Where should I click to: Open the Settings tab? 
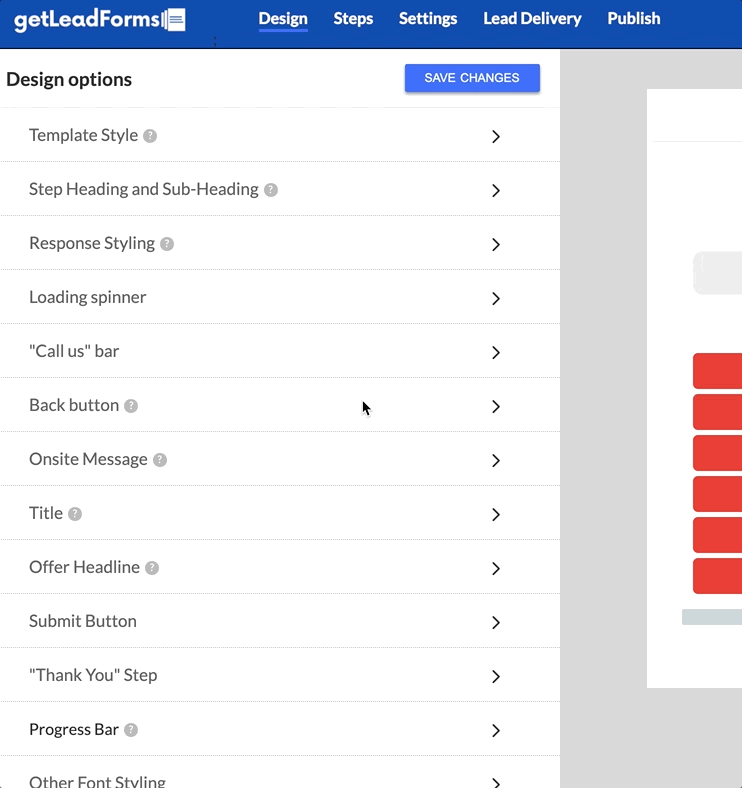coord(428,19)
